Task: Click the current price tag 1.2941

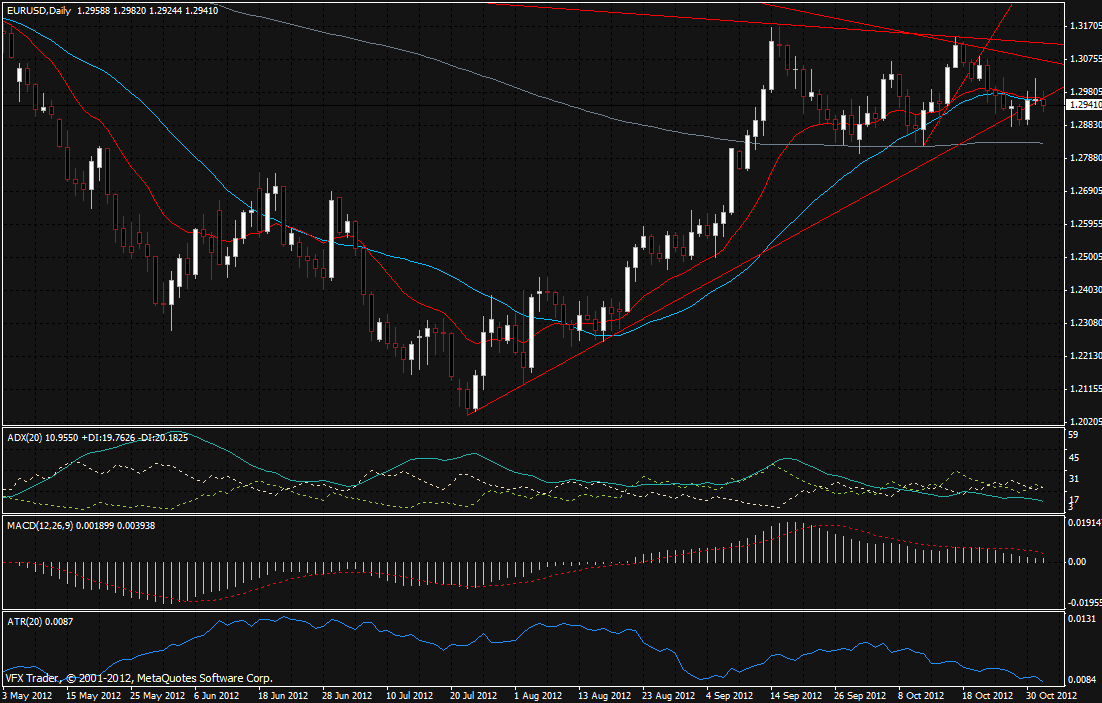Action: 1083,105
